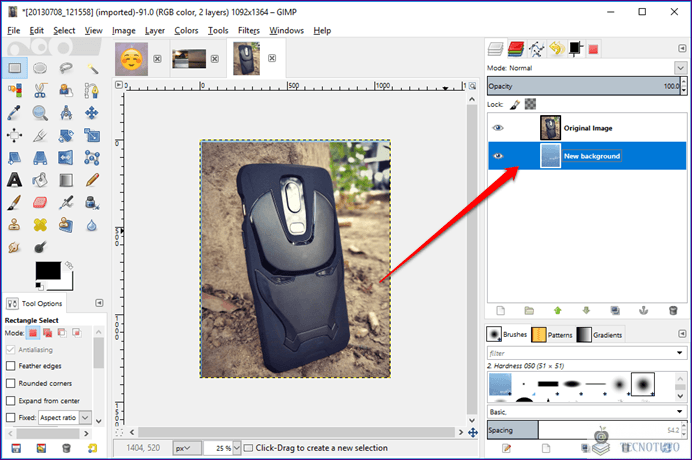Select the Ellipse Select tool
This screenshot has height=460, width=692.
40,68
